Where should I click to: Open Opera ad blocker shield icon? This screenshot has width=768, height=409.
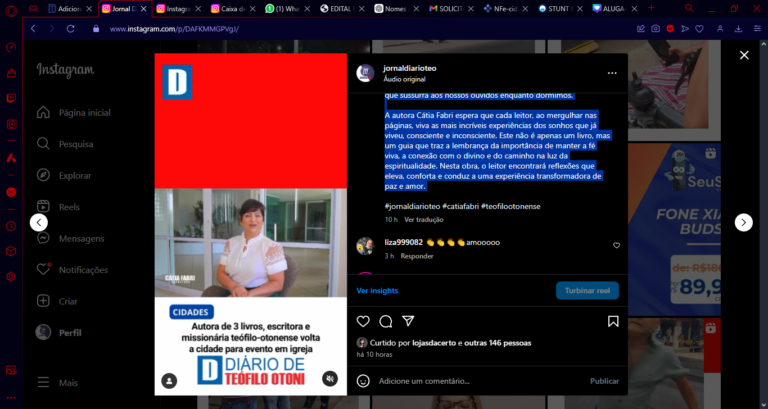[670, 29]
